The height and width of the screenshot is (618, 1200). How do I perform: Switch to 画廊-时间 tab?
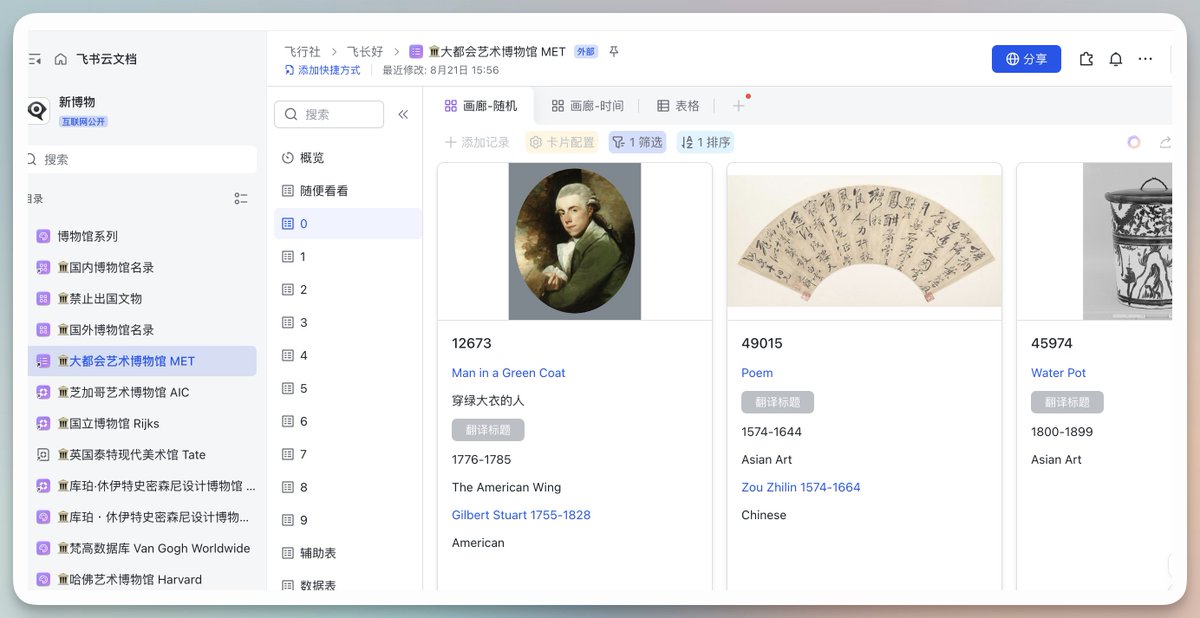588,105
